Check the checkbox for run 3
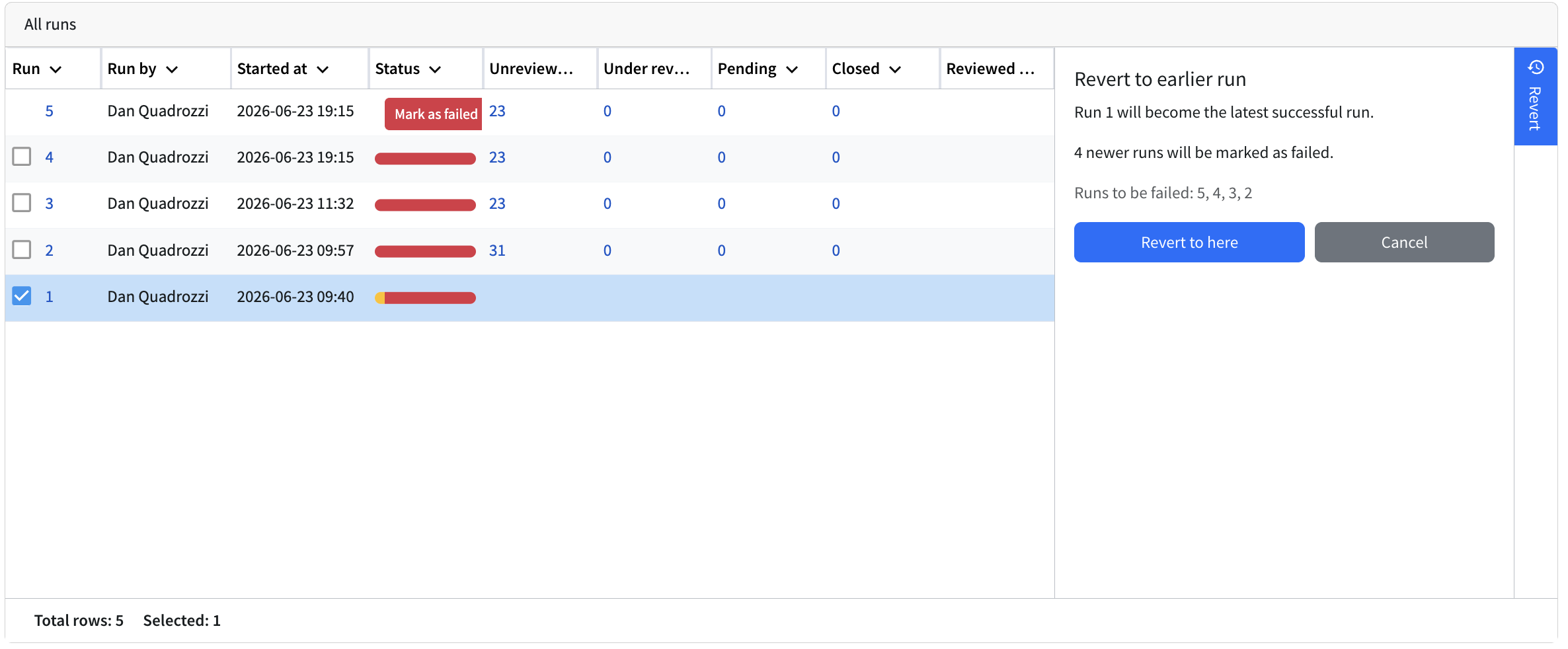The height and width of the screenshot is (649, 1568). pyautogui.click(x=22, y=203)
